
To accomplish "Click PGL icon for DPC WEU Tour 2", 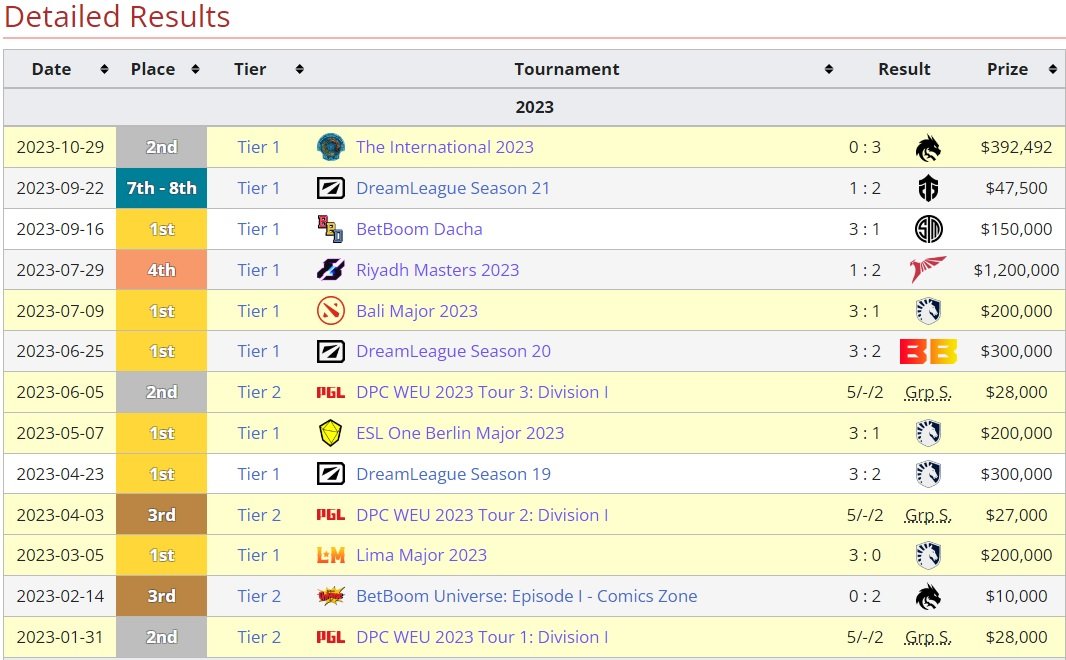I will click(x=331, y=515).
